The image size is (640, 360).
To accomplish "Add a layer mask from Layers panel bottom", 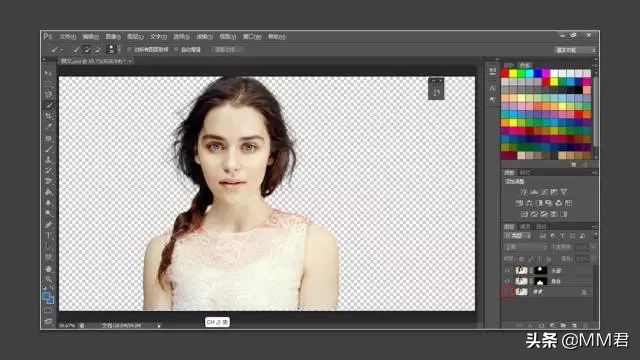I will (541, 325).
